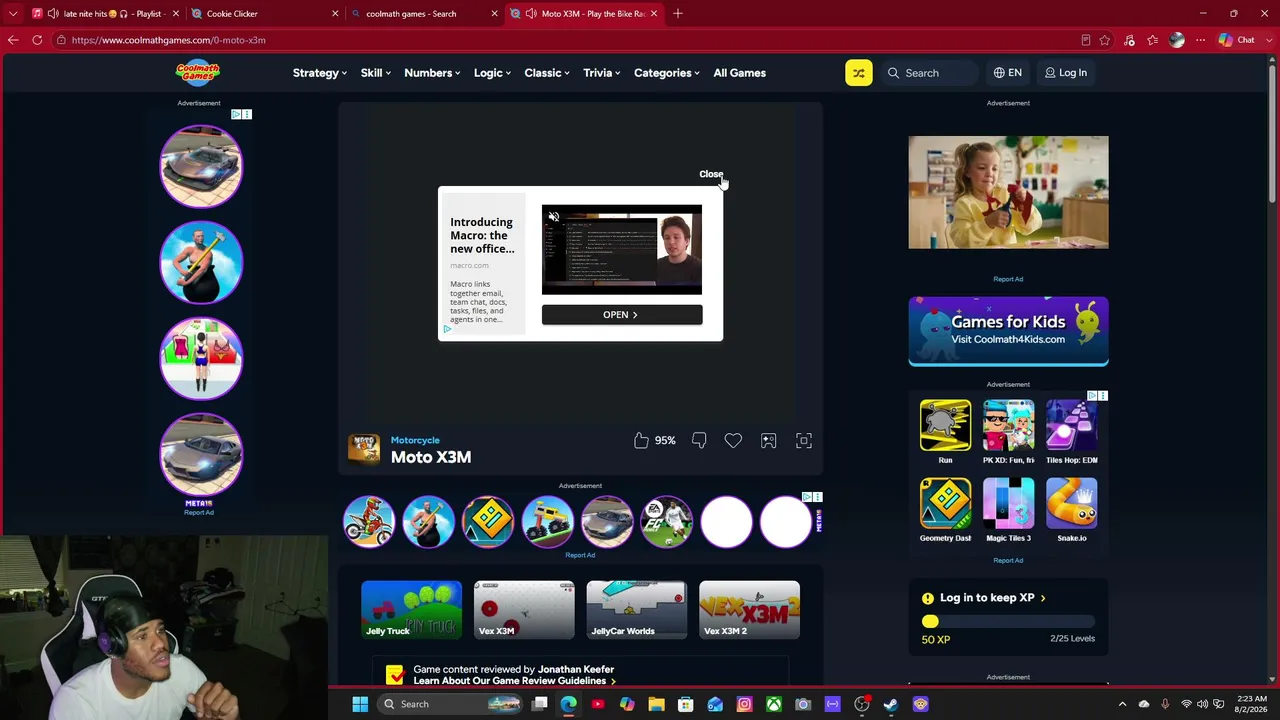
Task: Switch to the late nite hits Playlist tab
Action: tap(105, 14)
